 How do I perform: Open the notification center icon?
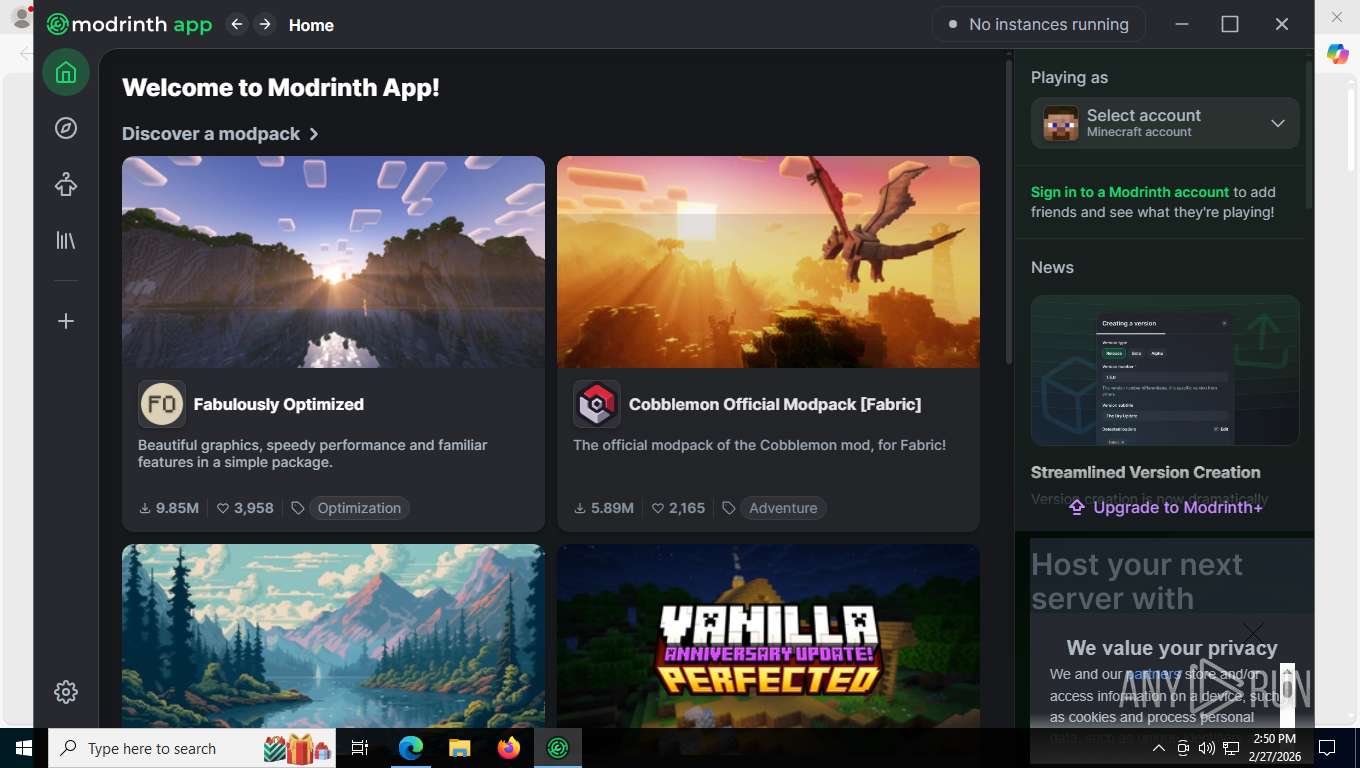[1327, 748]
